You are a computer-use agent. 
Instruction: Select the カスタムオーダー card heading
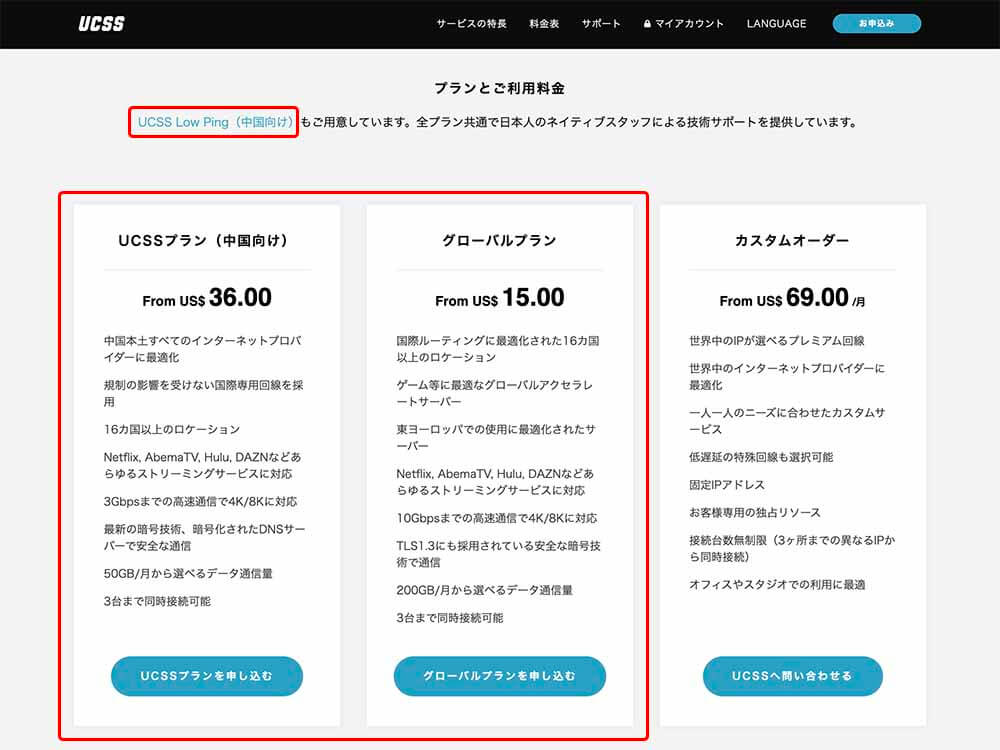[792, 240]
